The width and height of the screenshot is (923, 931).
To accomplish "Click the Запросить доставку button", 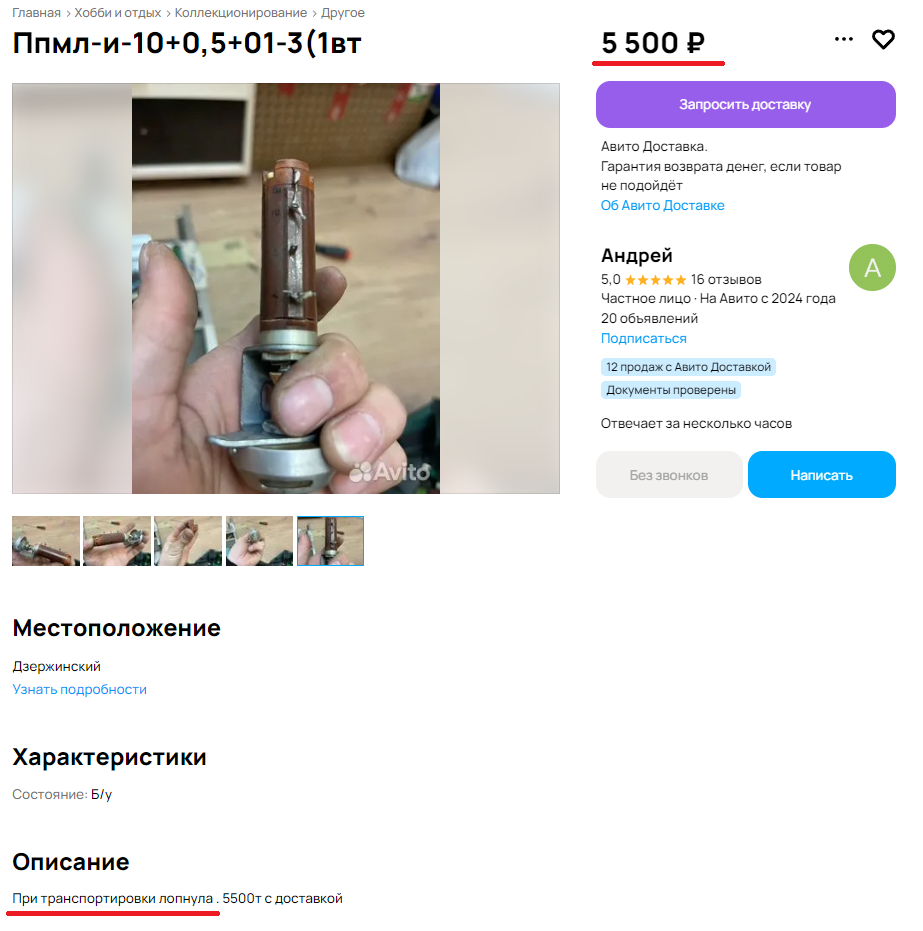I will click(x=746, y=104).
